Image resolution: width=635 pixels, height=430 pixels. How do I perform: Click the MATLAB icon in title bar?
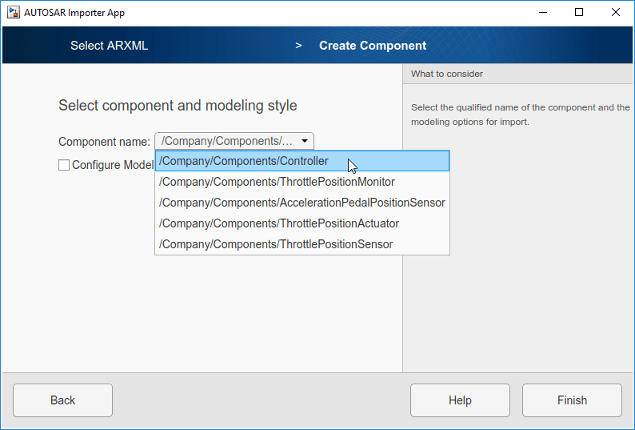click(x=11, y=12)
